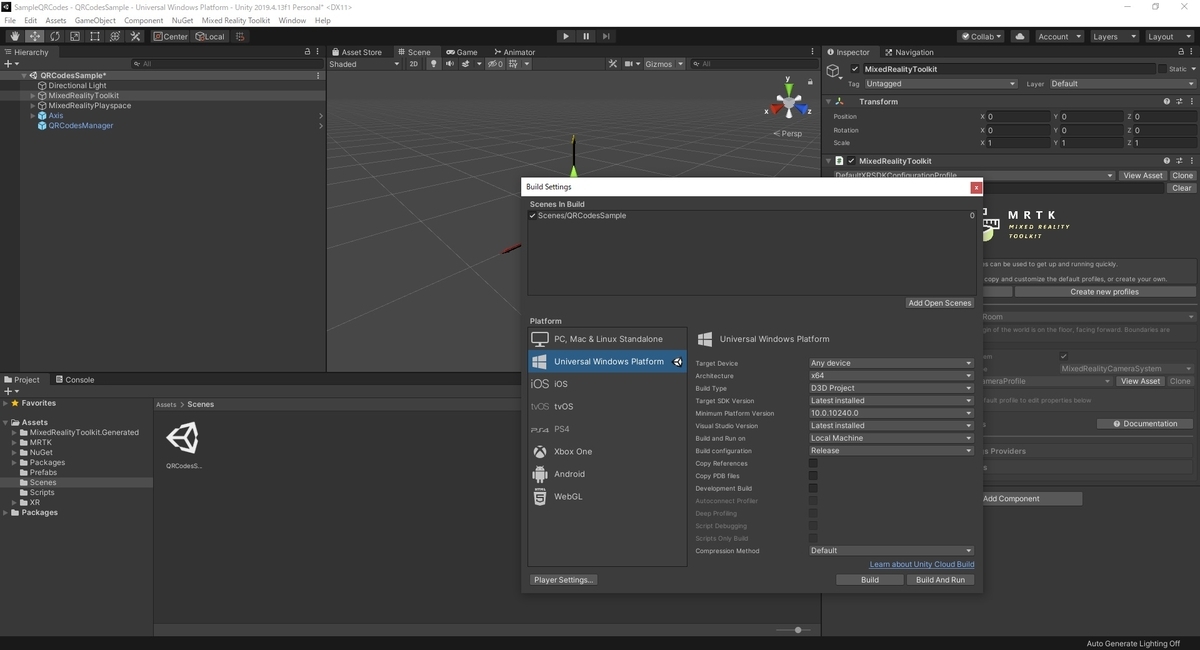Open Minimum Platform Version dropdown
The width and height of the screenshot is (1200, 650).
click(x=891, y=413)
